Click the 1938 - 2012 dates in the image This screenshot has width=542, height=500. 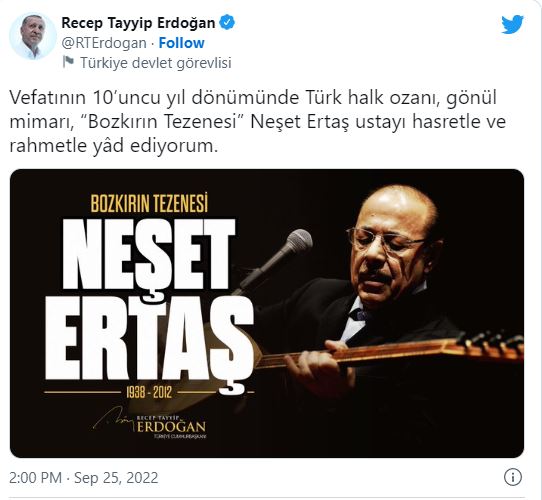click(149, 392)
